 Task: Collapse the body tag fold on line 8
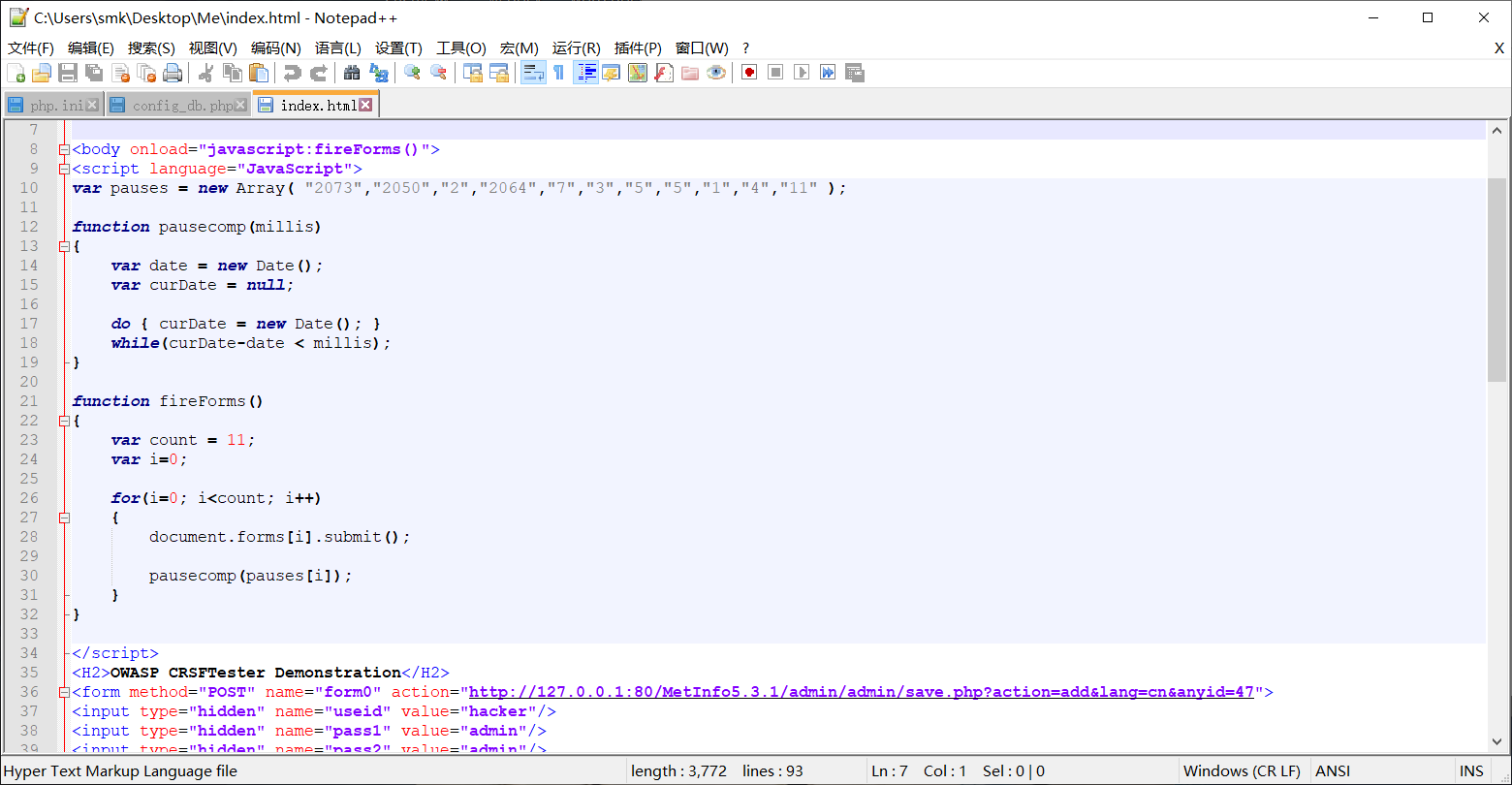pos(64,149)
